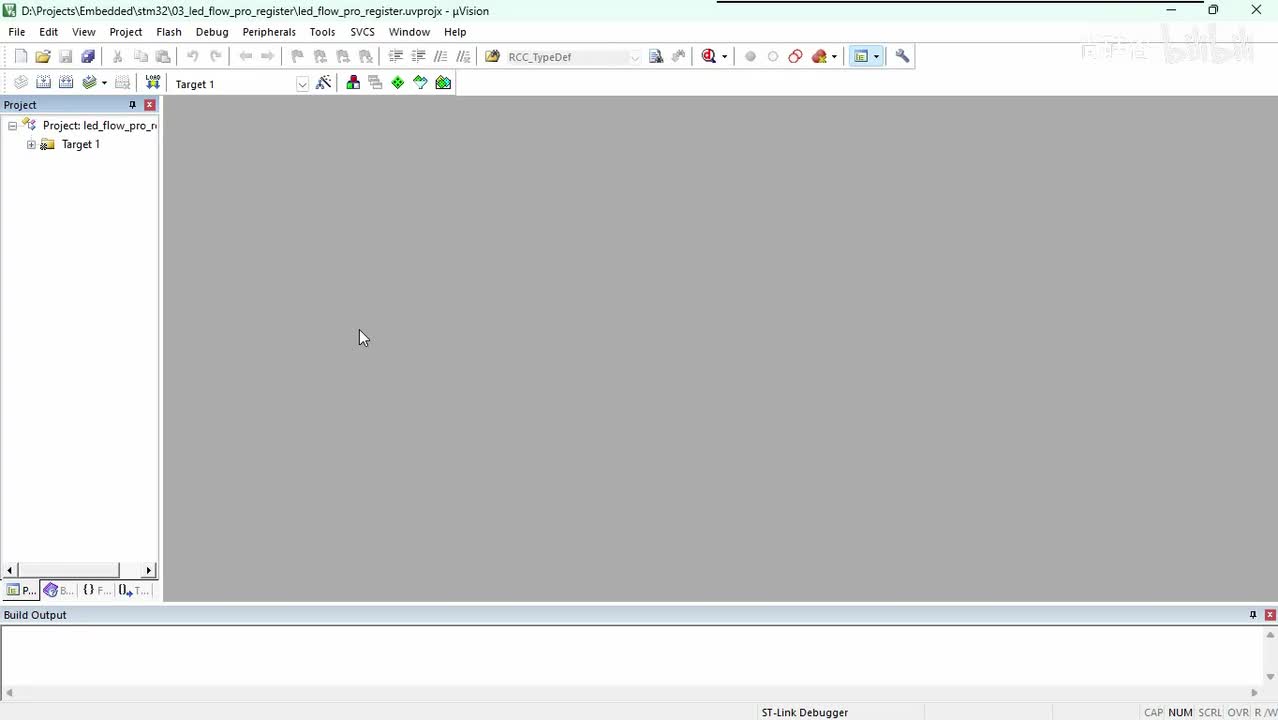Image resolution: width=1278 pixels, height=720 pixels.
Task: Open Manage Multi-Project Workspace icon
Action: click(375, 83)
